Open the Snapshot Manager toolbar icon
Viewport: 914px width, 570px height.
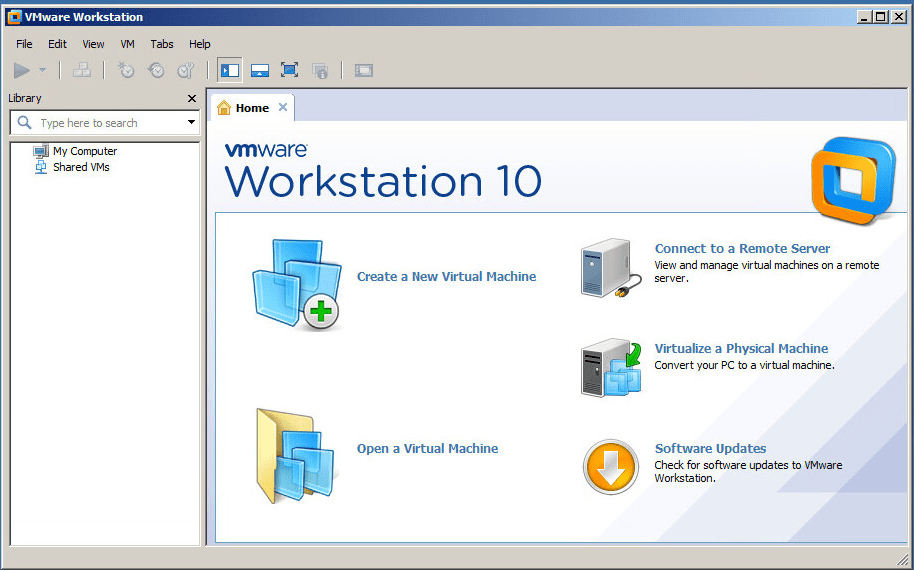pos(185,71)
